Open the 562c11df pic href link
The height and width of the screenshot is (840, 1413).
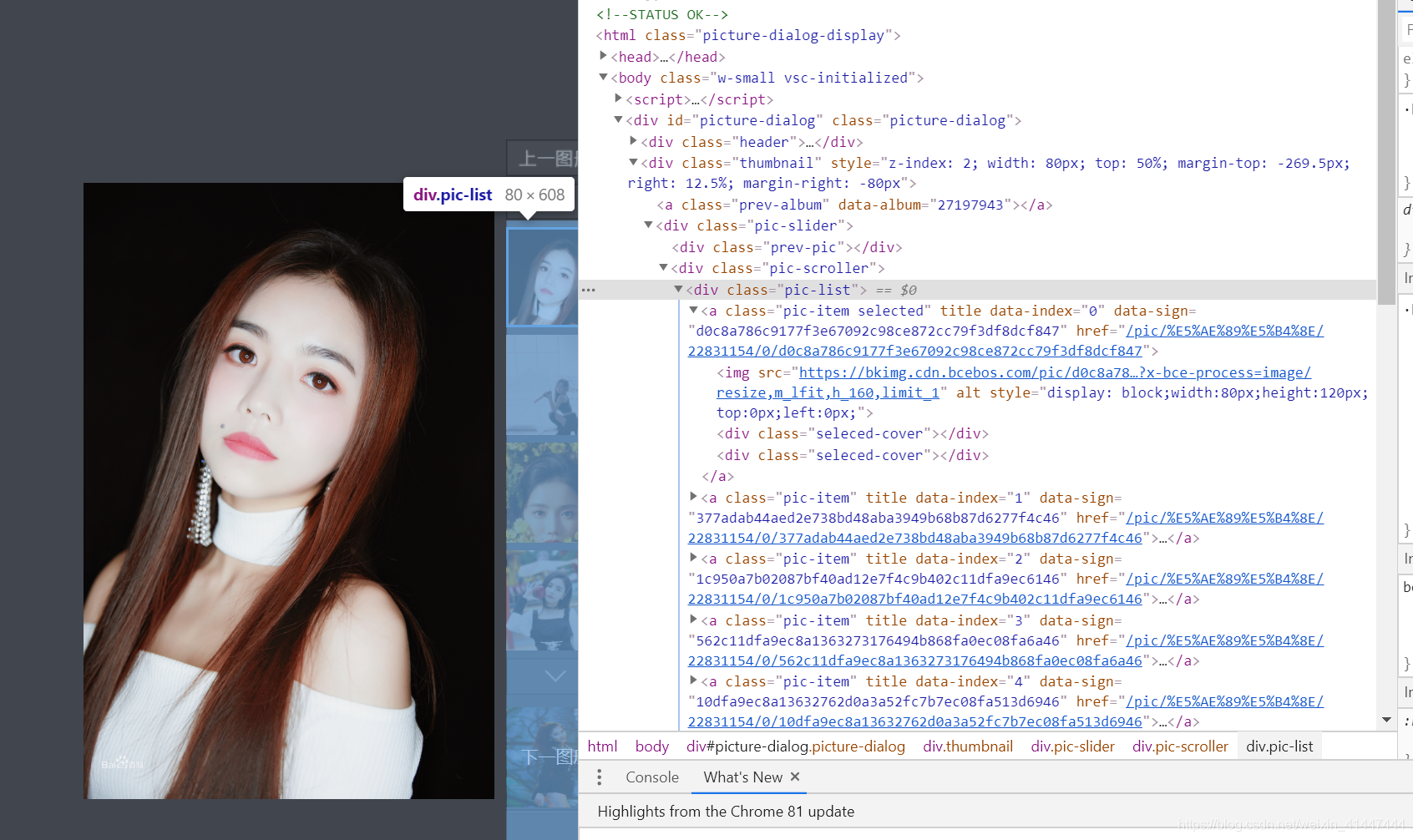click(1005, 650)
